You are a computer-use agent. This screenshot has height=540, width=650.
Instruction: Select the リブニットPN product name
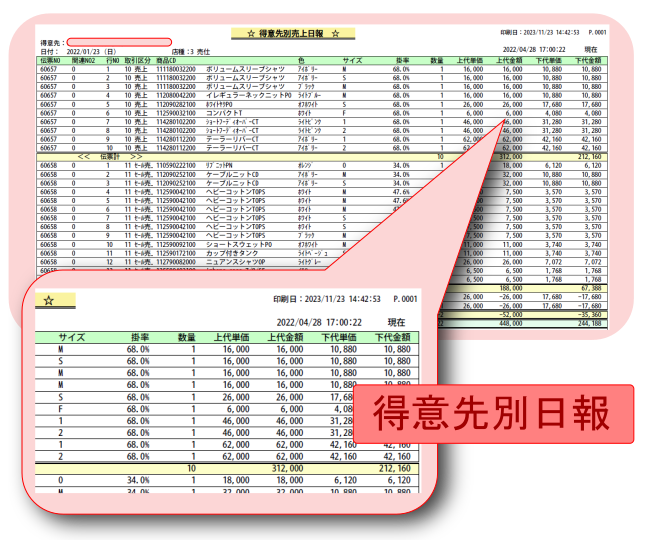click(219, 165)
